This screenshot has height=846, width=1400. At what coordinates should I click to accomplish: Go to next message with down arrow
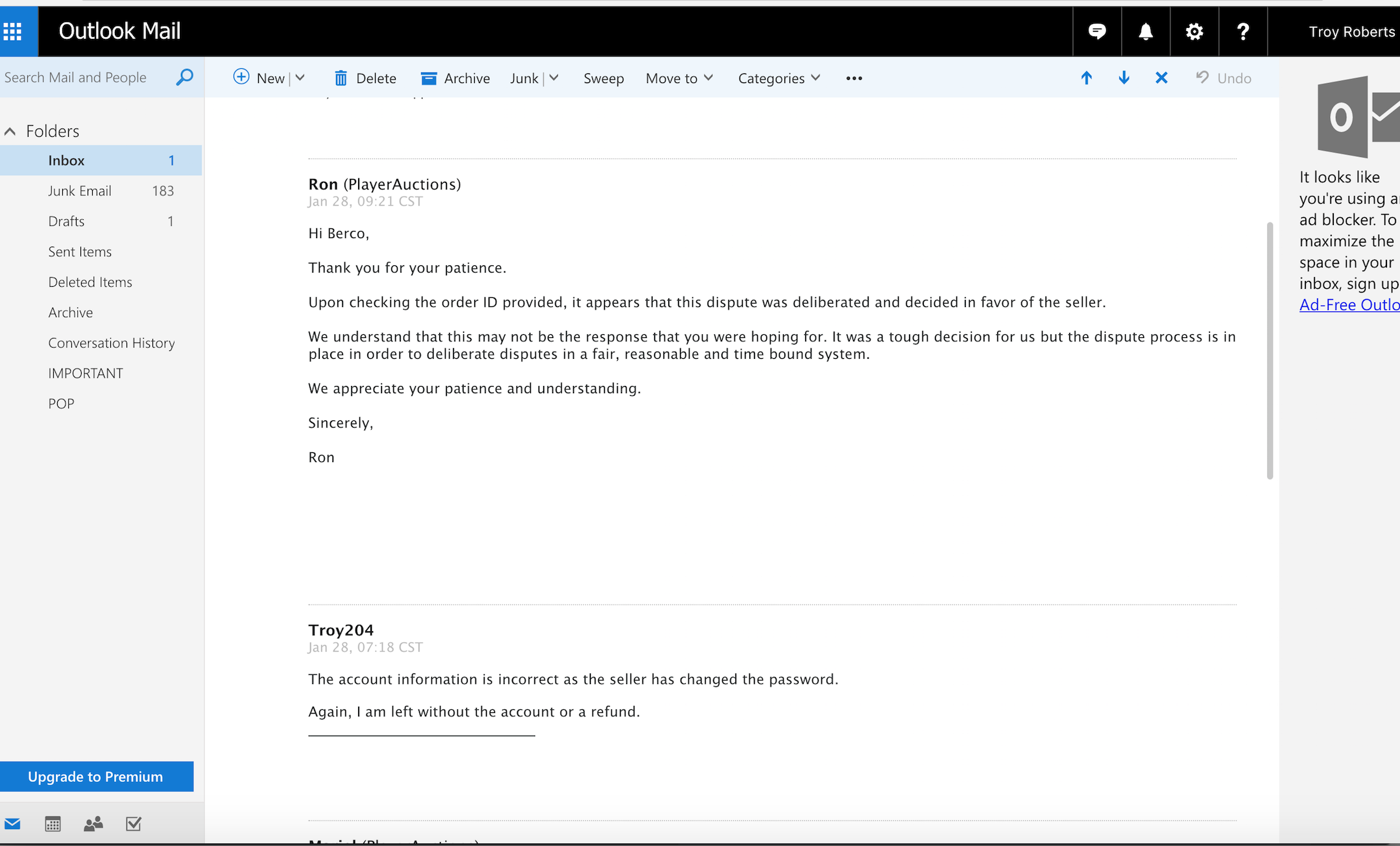point(1124,78)
